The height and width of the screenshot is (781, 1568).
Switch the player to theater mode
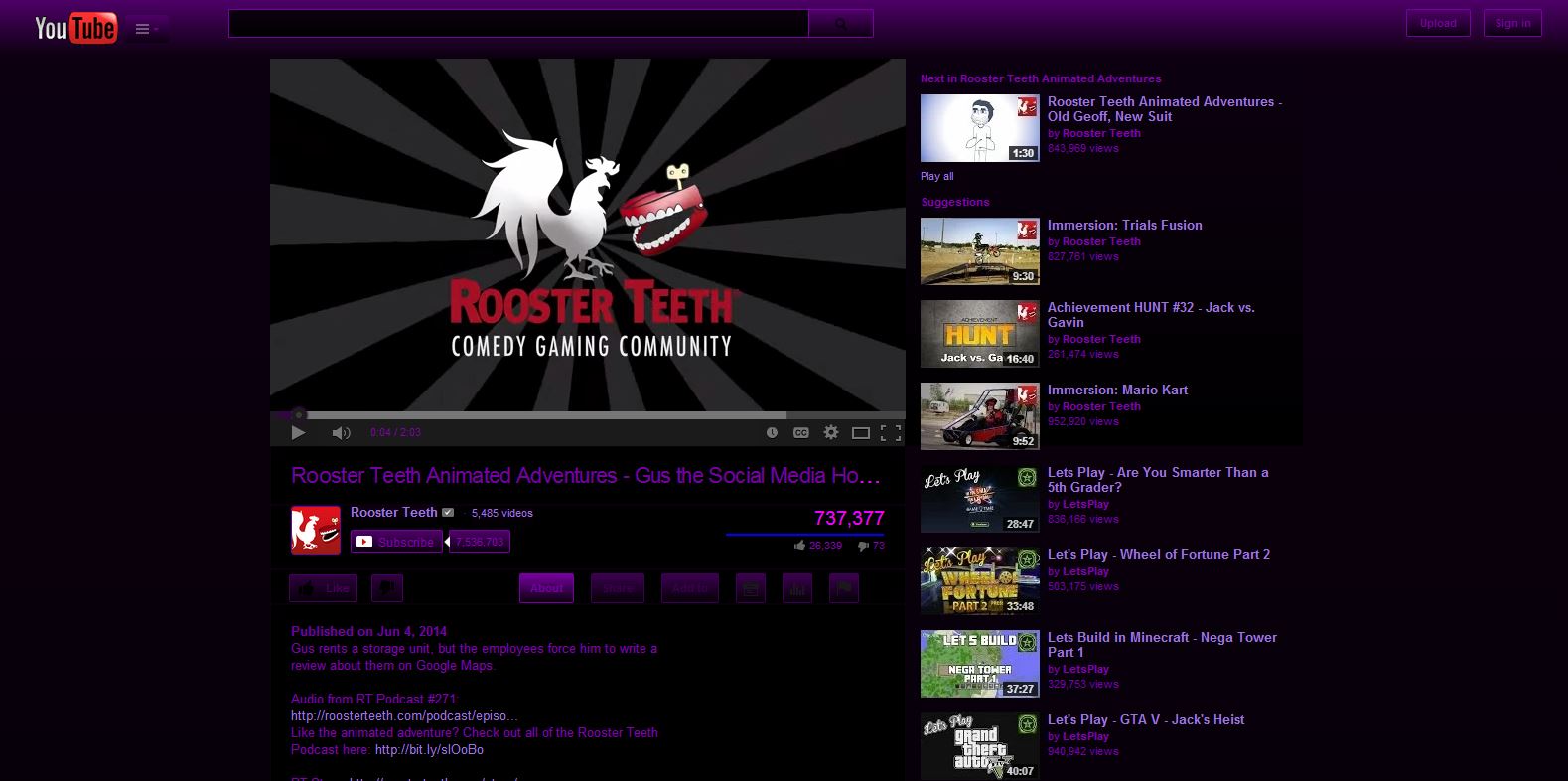[x=861, y=432]
